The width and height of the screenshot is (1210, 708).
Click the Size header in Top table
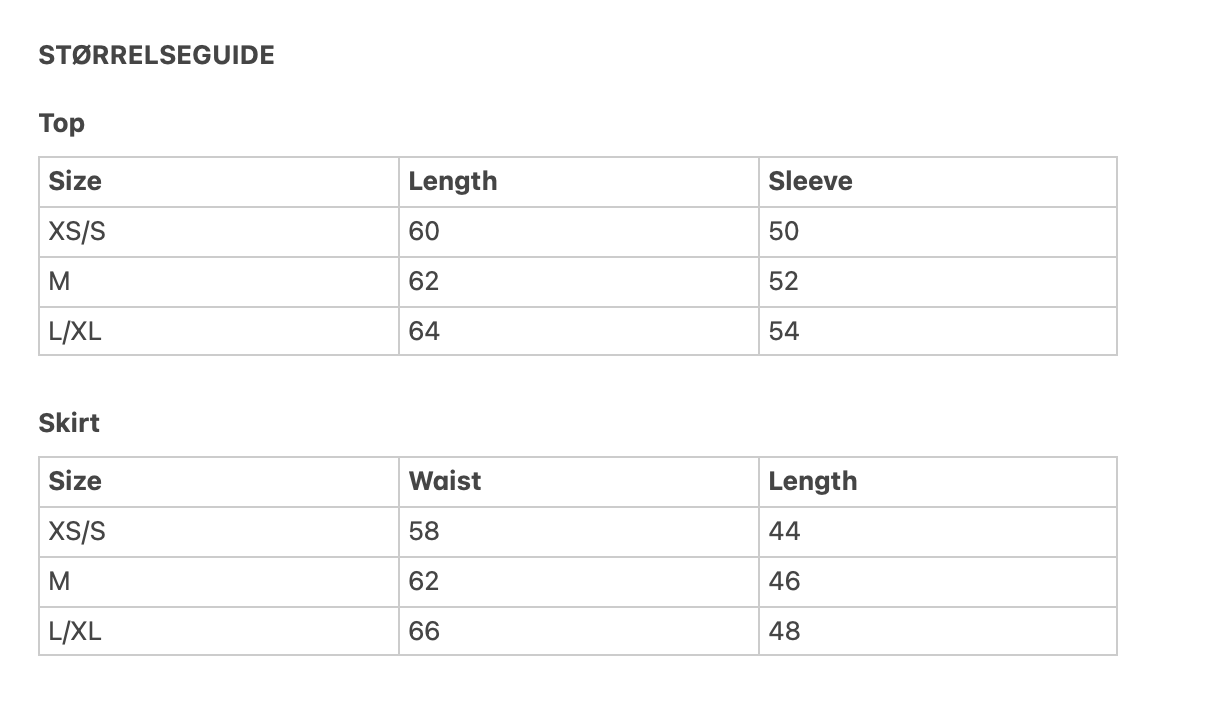(x=75, y=181)
